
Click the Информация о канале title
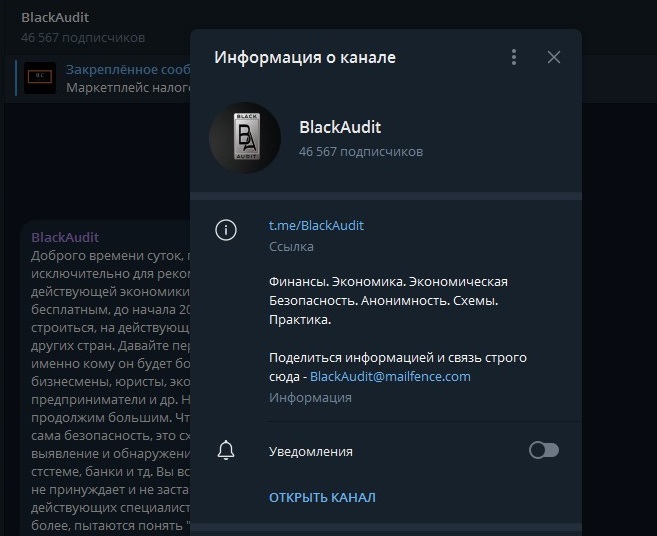(x=305, y=57)
